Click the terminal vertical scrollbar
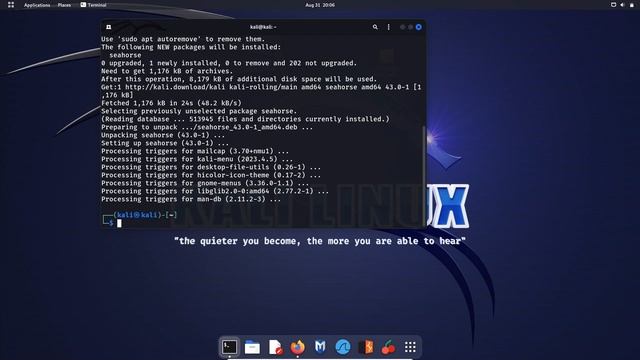Screen dimensions: 640x360 click(424, 176)
